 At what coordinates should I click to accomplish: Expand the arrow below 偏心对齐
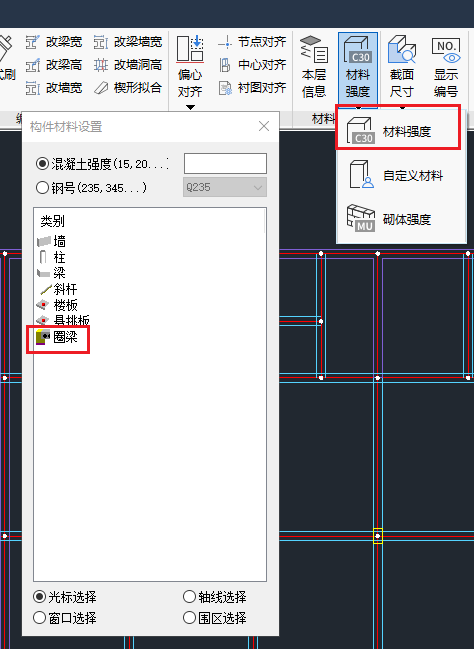[x=190, y=107]
